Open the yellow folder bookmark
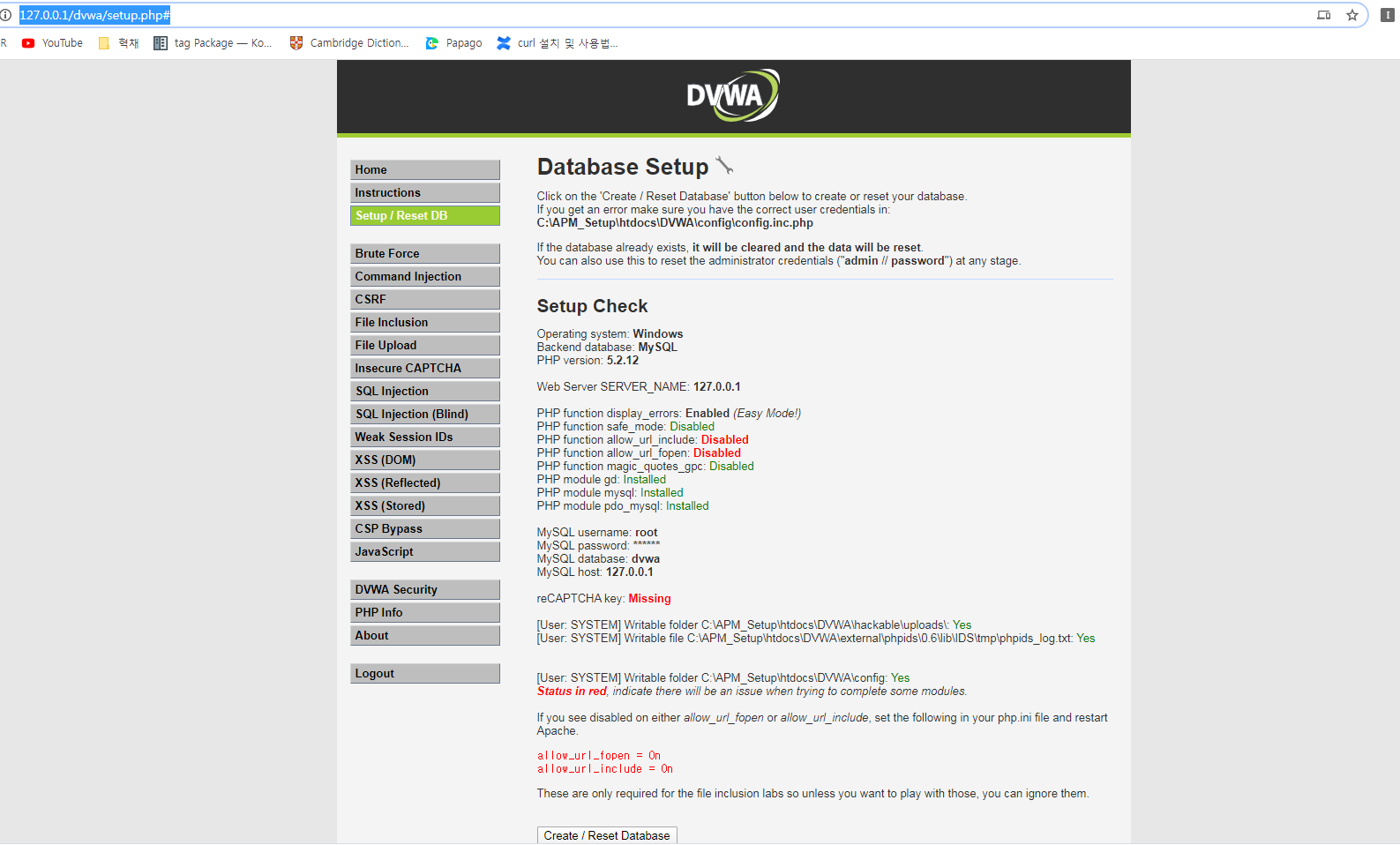1400x845 pixels. [118, 42]
